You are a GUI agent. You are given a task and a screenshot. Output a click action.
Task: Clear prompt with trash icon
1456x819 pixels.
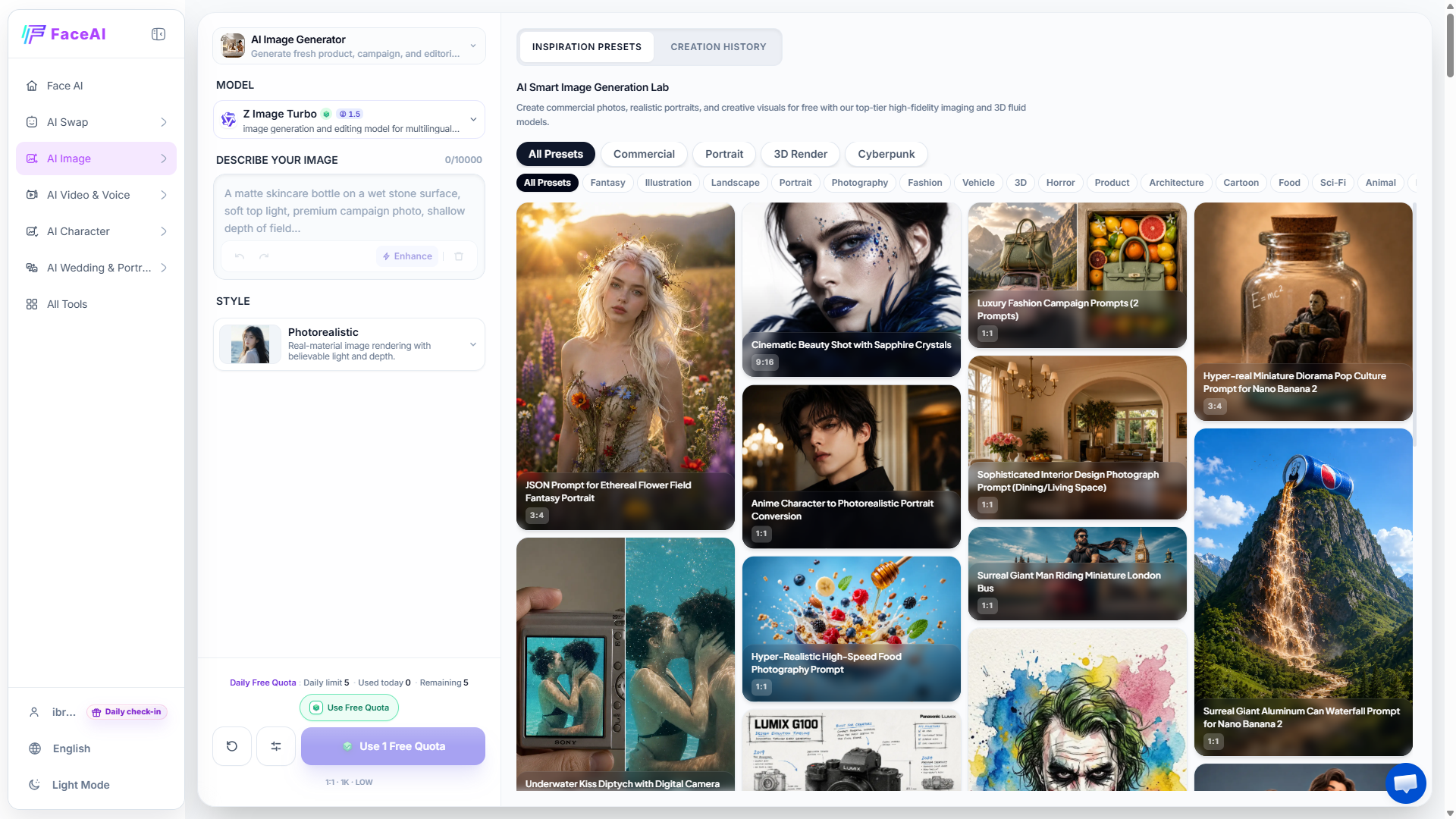click(459, 256)
